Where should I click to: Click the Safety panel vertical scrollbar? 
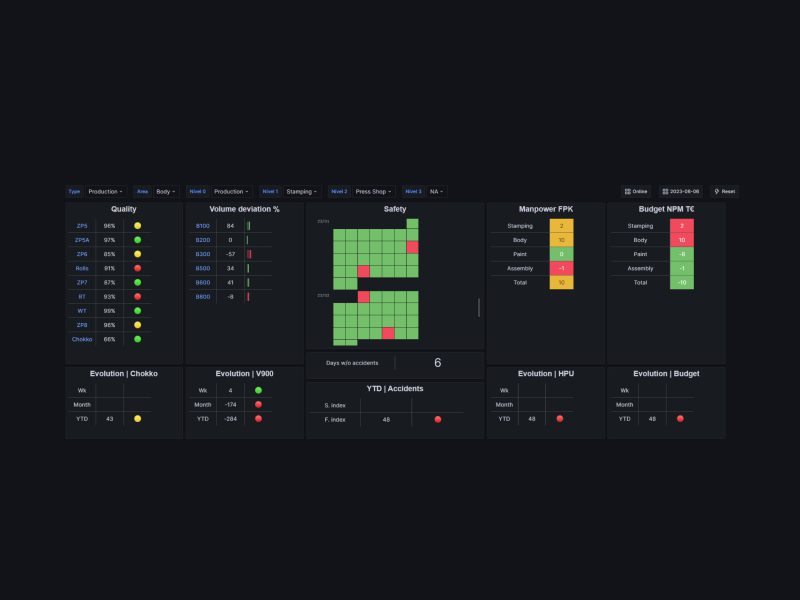coord(479,307)
